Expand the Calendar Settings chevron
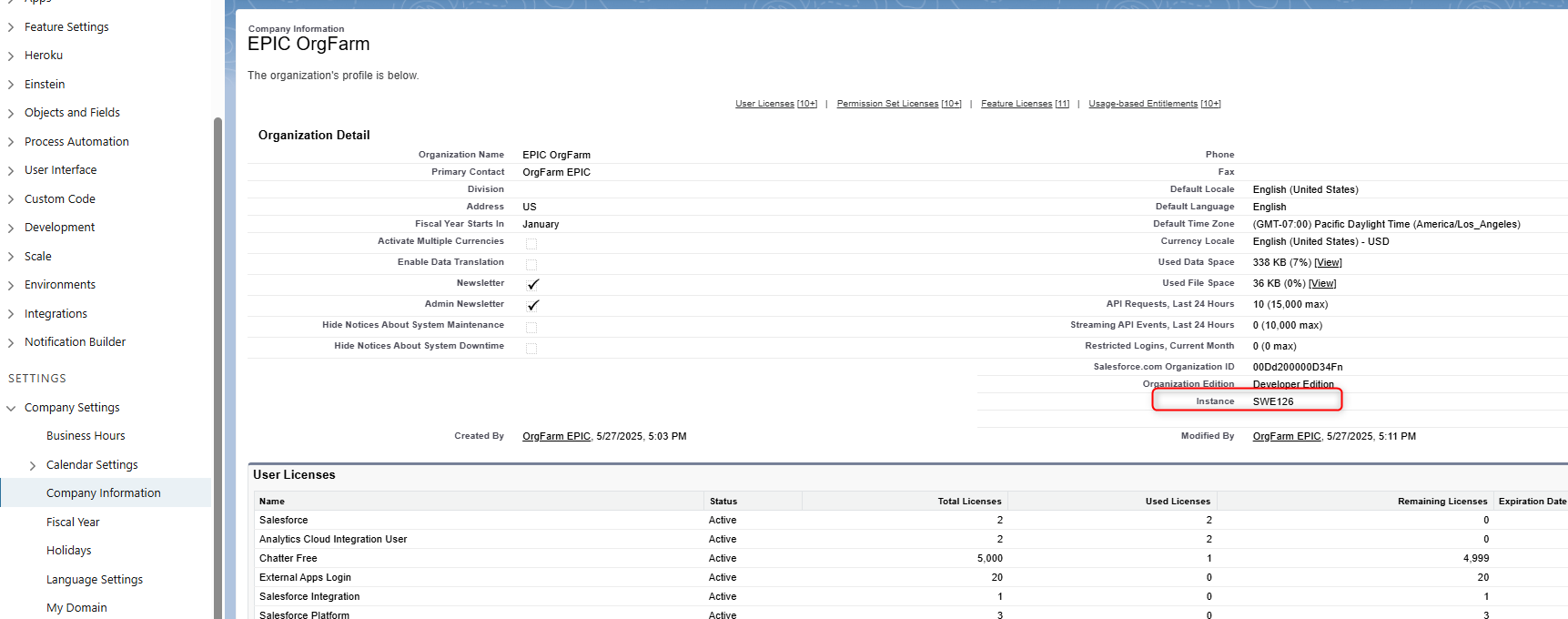 click(x=33, y=465)
